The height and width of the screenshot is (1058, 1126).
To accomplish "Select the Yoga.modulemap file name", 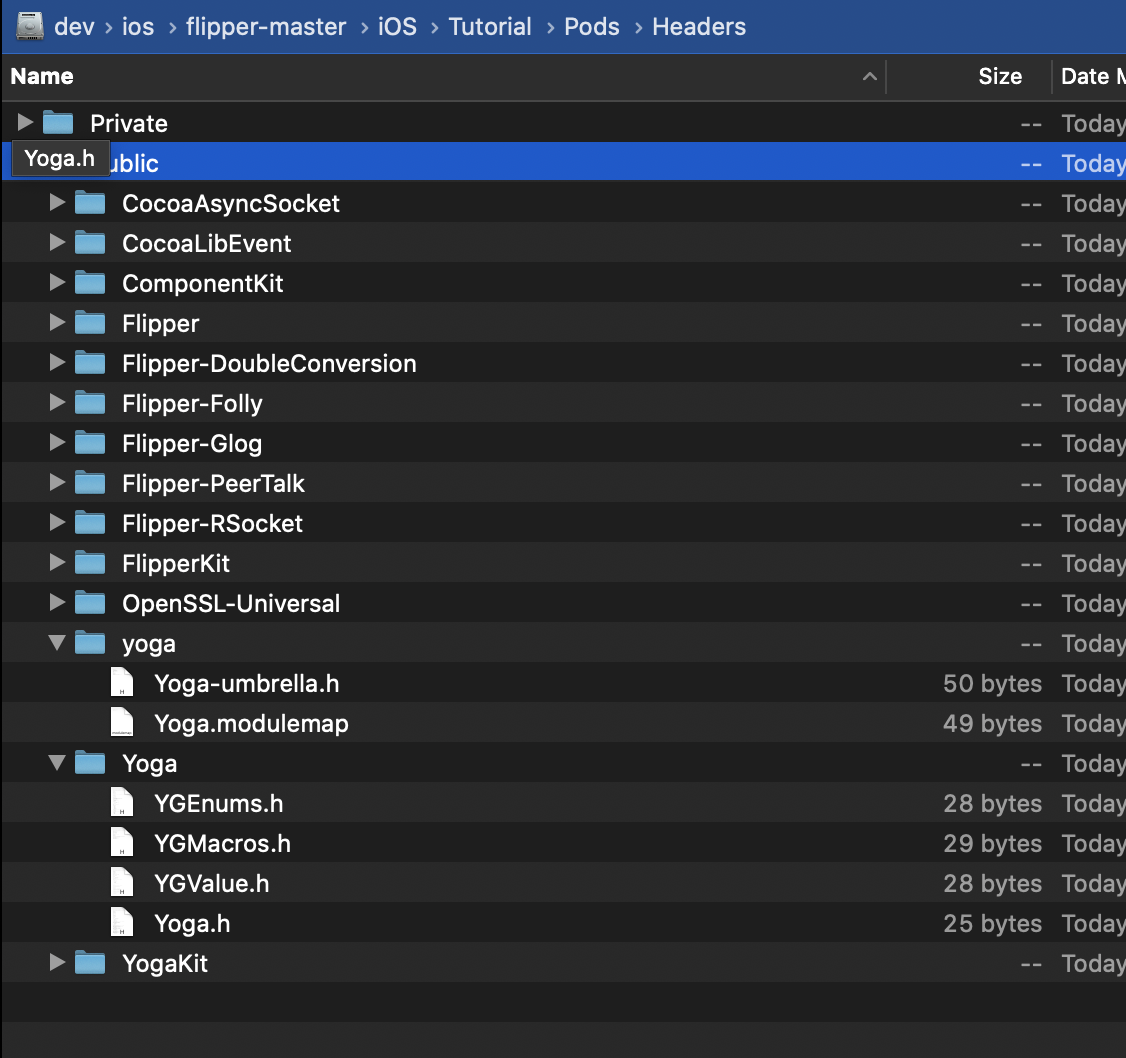I will [251, 723].
